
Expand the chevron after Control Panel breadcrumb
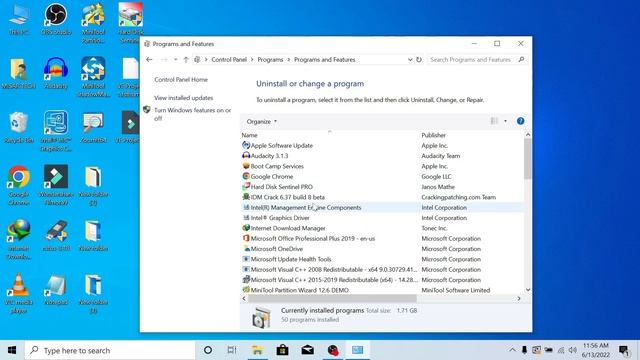click(252, 60)
